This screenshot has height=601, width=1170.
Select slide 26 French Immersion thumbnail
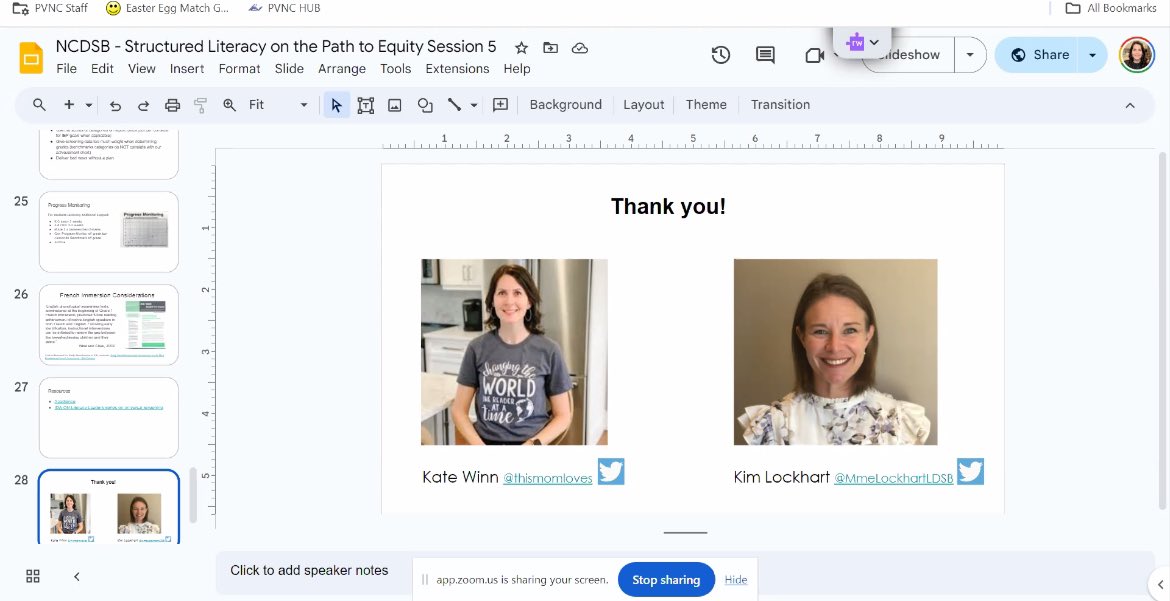click(x=109, y=325)
